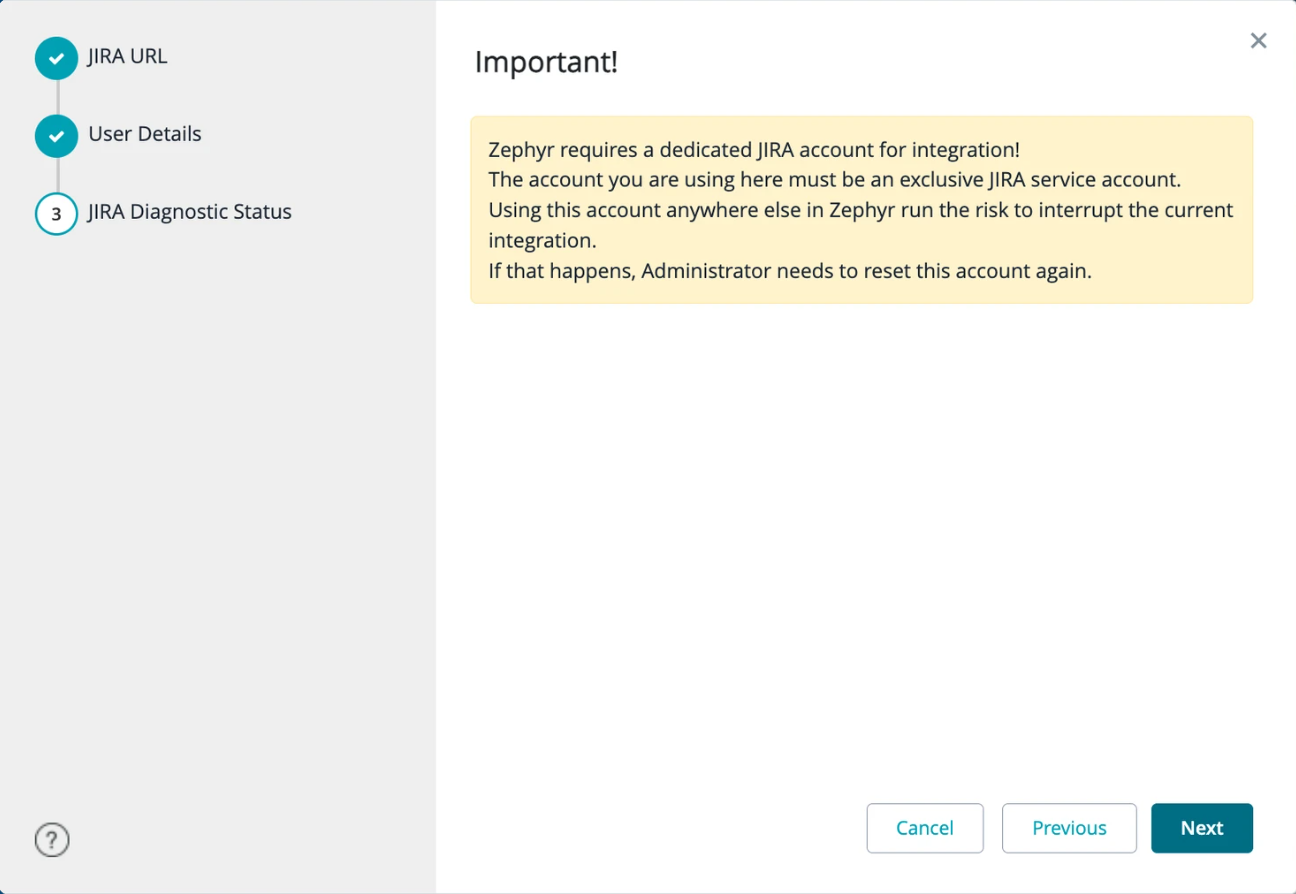Image resolution: width=1296 pixels, height=894 pixels.
Task: Click the "Important!" heading
Action: [546, 62]
